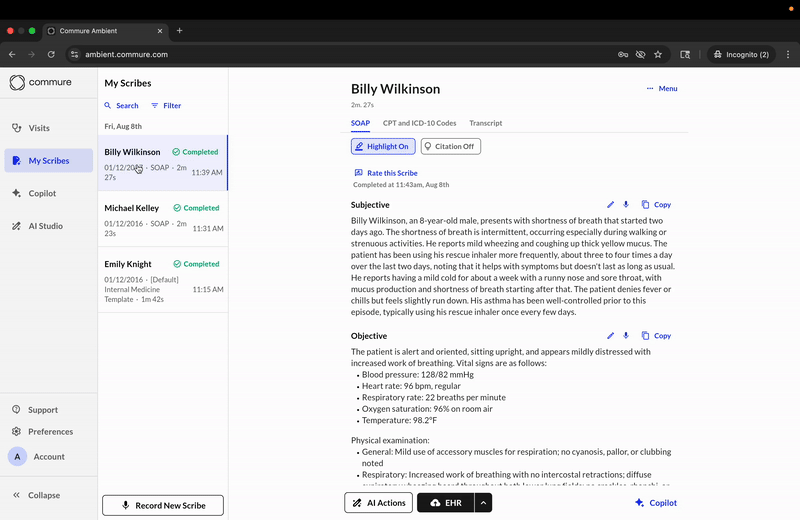Image resolution: width=800 pixels, height=520 pixels.
Task: Collapse the sidebar
Action: coord(36,495)
